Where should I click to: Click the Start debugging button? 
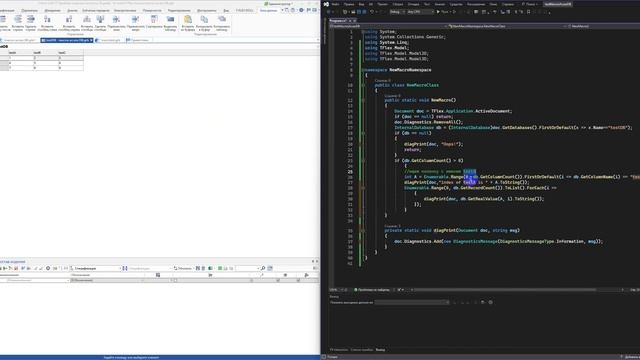[442, 12]
